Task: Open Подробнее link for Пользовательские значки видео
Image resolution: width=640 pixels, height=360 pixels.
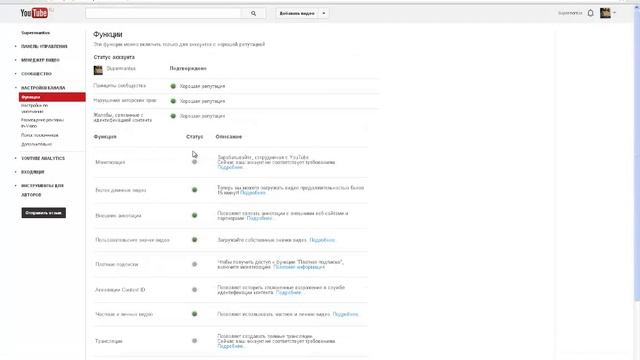Action: click(322, 240)
